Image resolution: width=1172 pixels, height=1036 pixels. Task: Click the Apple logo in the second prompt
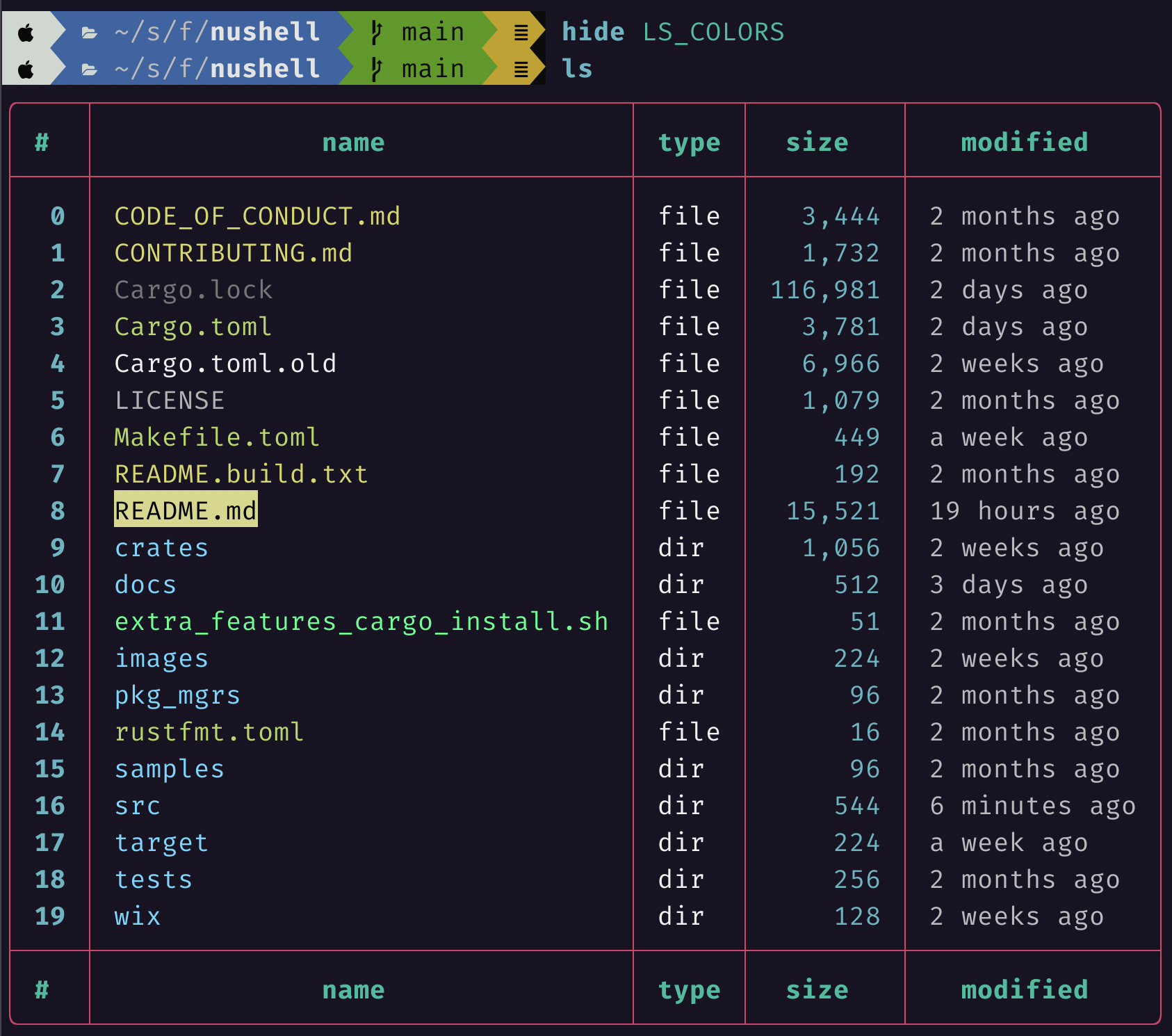tap(26, 67)
